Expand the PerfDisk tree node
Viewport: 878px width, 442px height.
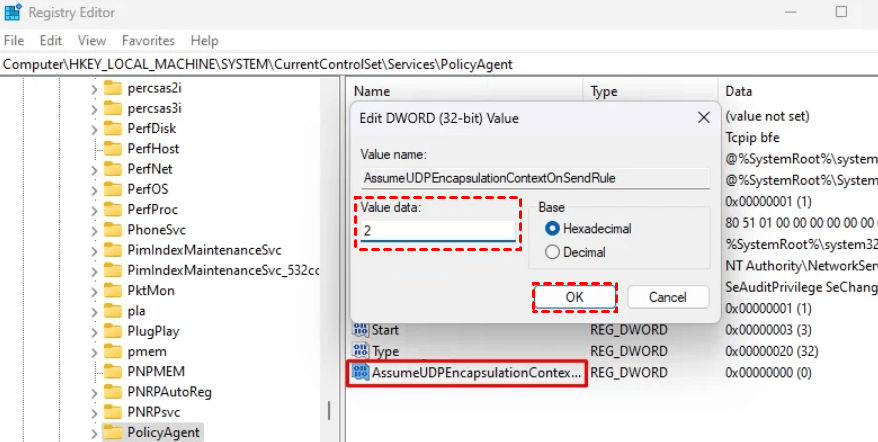(x=94, y=129)
